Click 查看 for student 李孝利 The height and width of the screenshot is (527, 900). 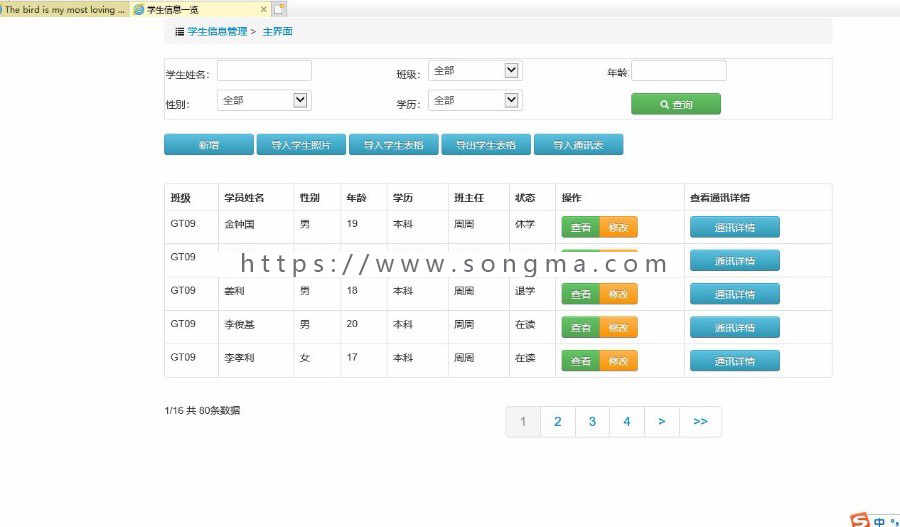click(x=580, y=361)
